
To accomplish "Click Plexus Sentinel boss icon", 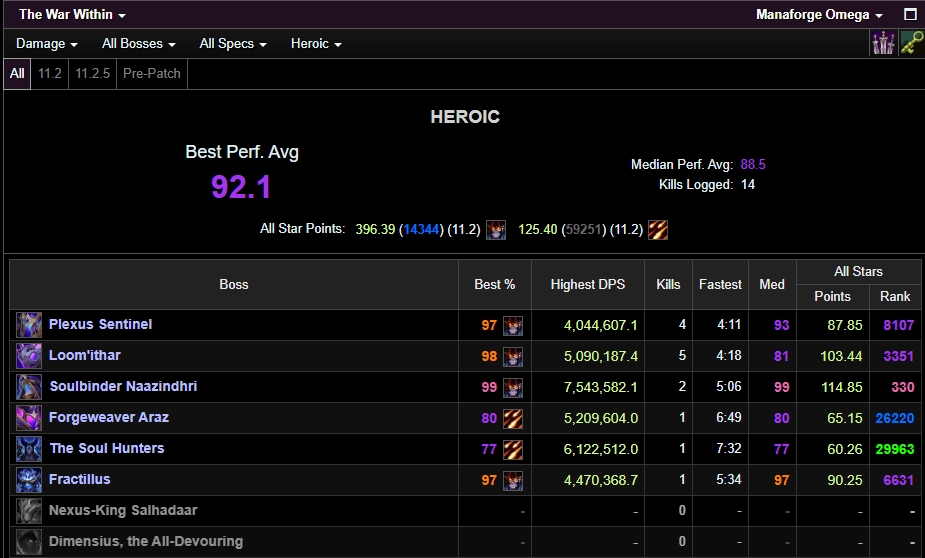I will (x=29, y=325).
